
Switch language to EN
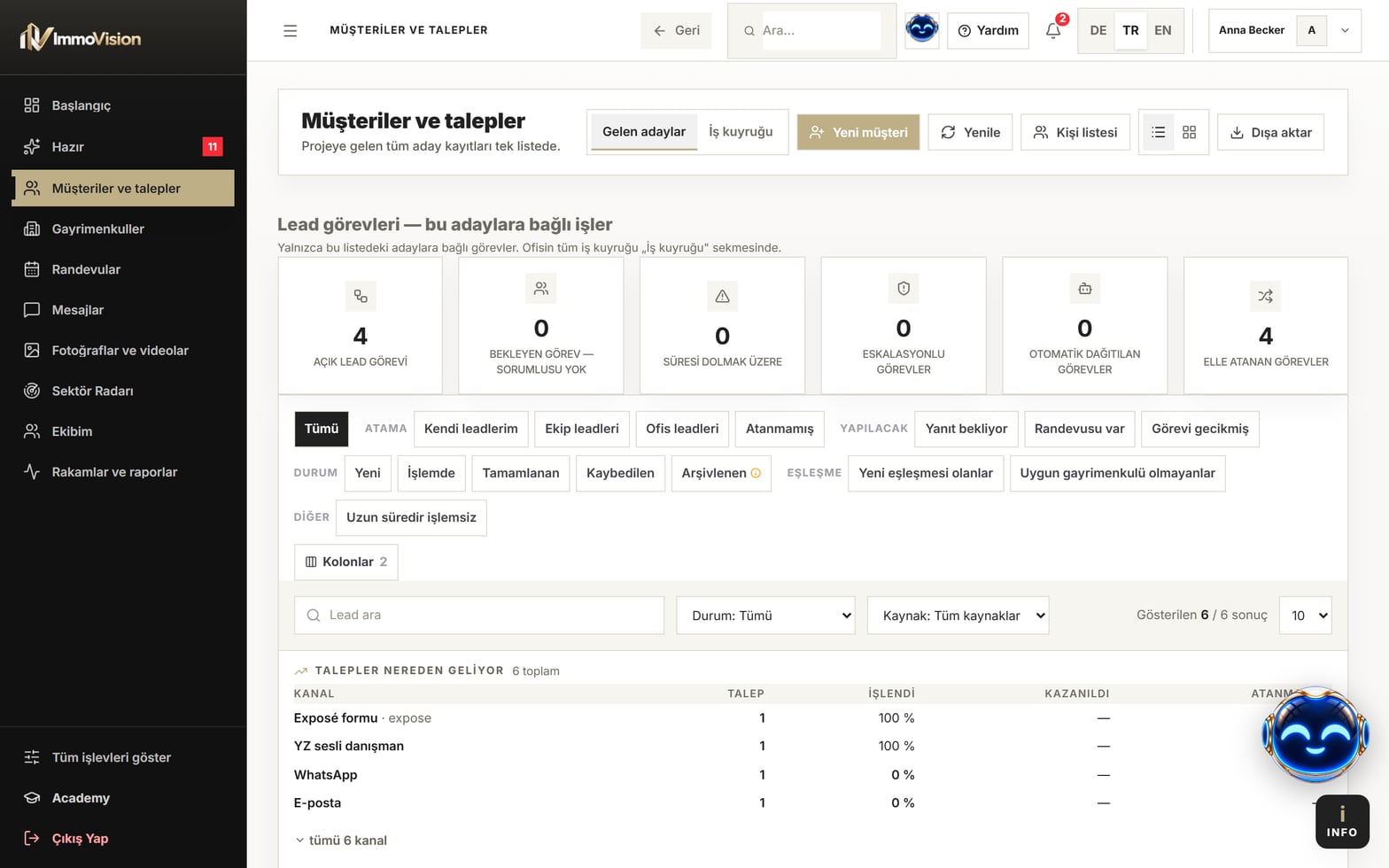[1162, 30]
